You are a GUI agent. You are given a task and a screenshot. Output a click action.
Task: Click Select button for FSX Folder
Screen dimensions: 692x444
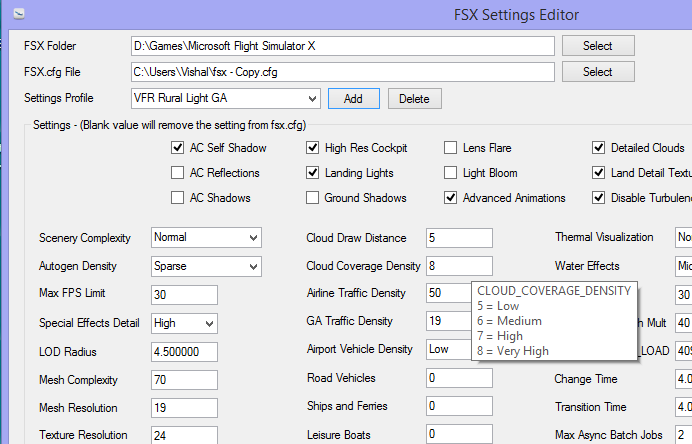coord(598,45)
